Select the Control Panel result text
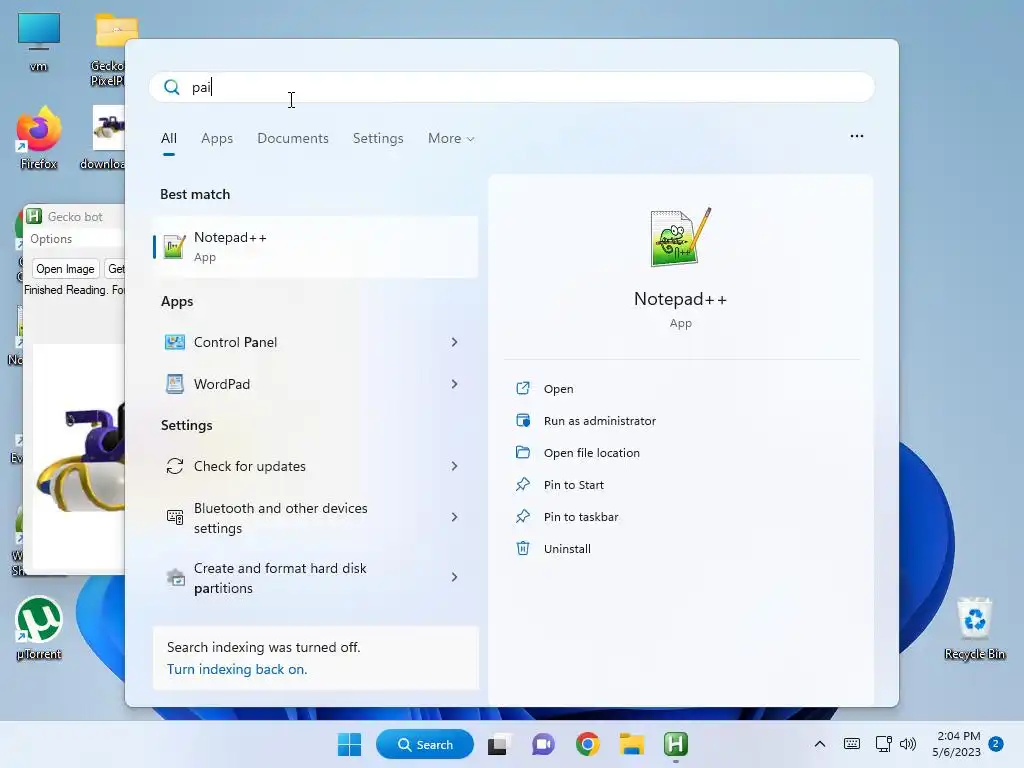Viewport: 1024px width, 768px height. [x=235, y=342]
